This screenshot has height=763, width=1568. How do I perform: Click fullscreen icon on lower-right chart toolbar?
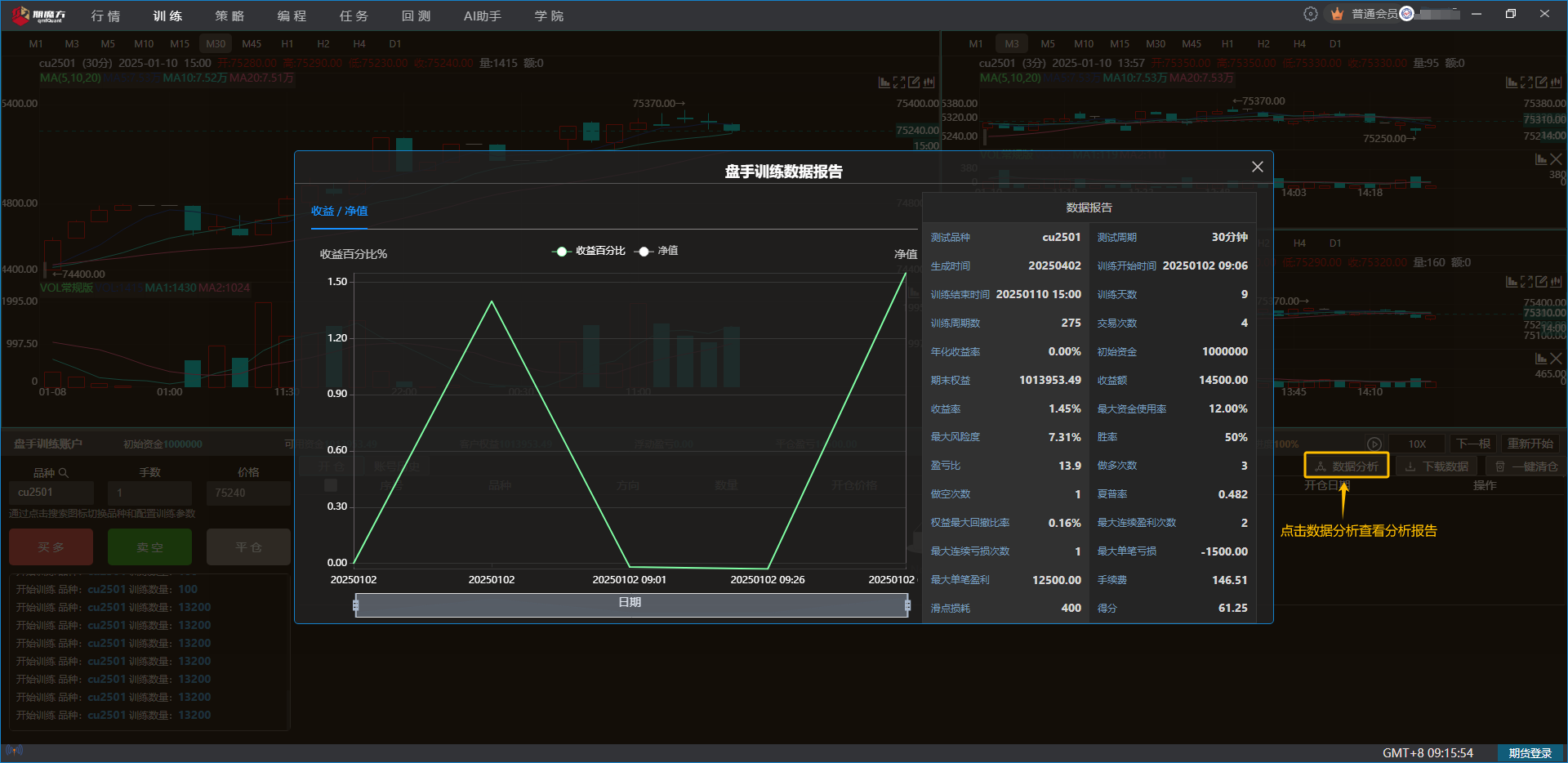coord(1526,282)
